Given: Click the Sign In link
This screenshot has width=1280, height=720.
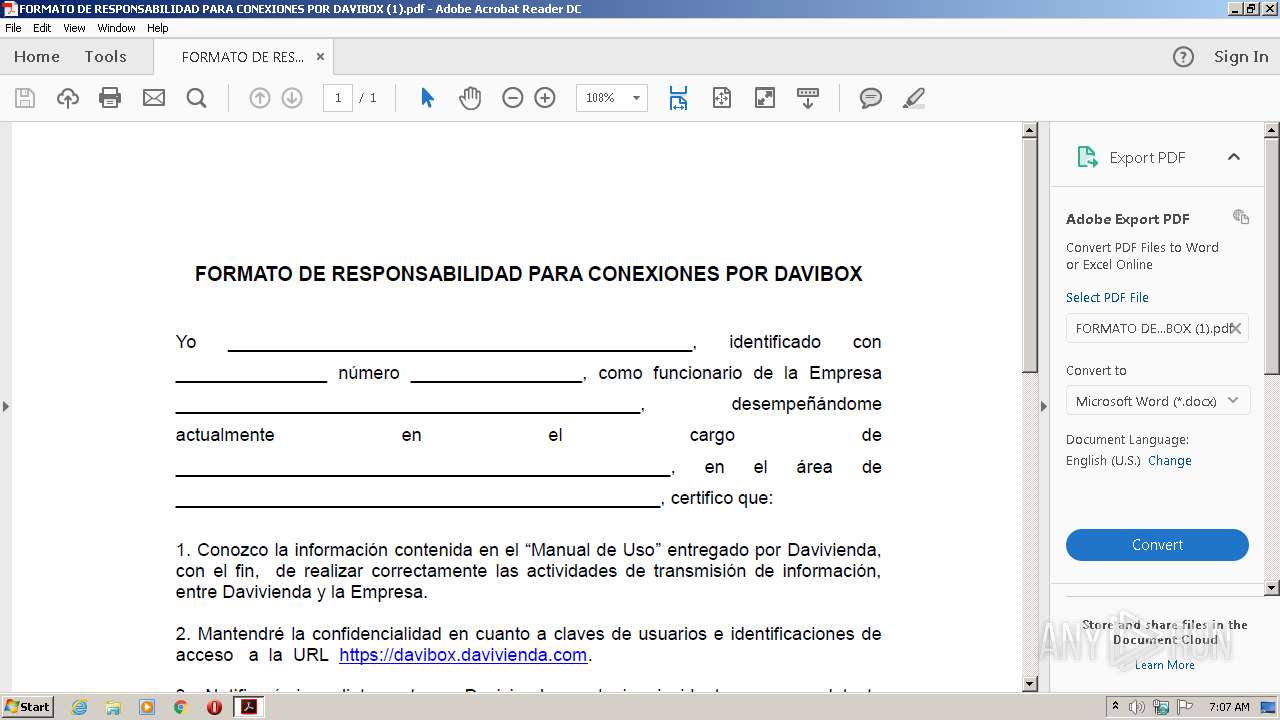Looking at the screenshot, I should click(x=1241, y=57).
